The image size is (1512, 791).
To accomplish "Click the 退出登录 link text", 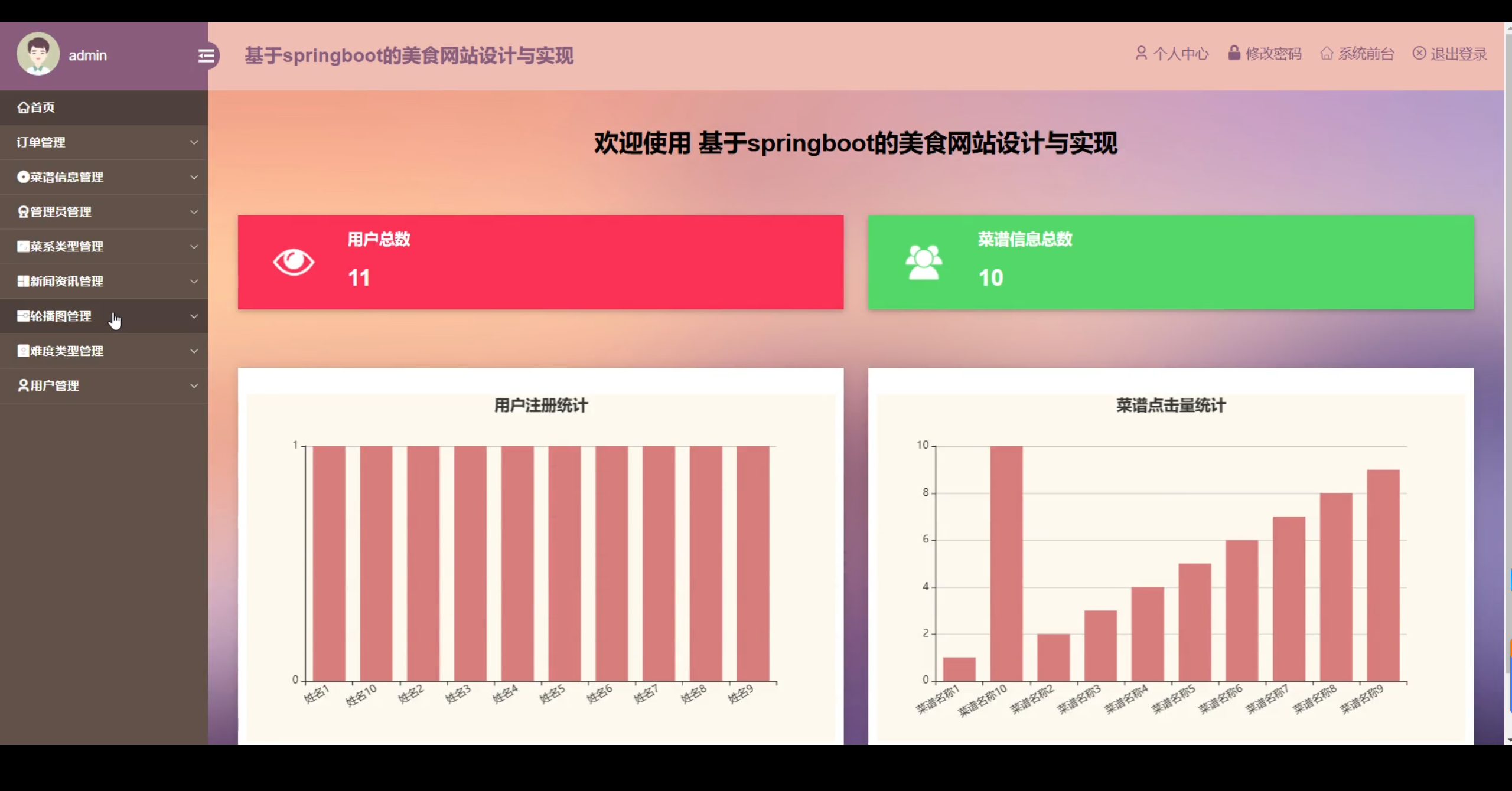I will pyautogui.click(x=1458, y=54).
